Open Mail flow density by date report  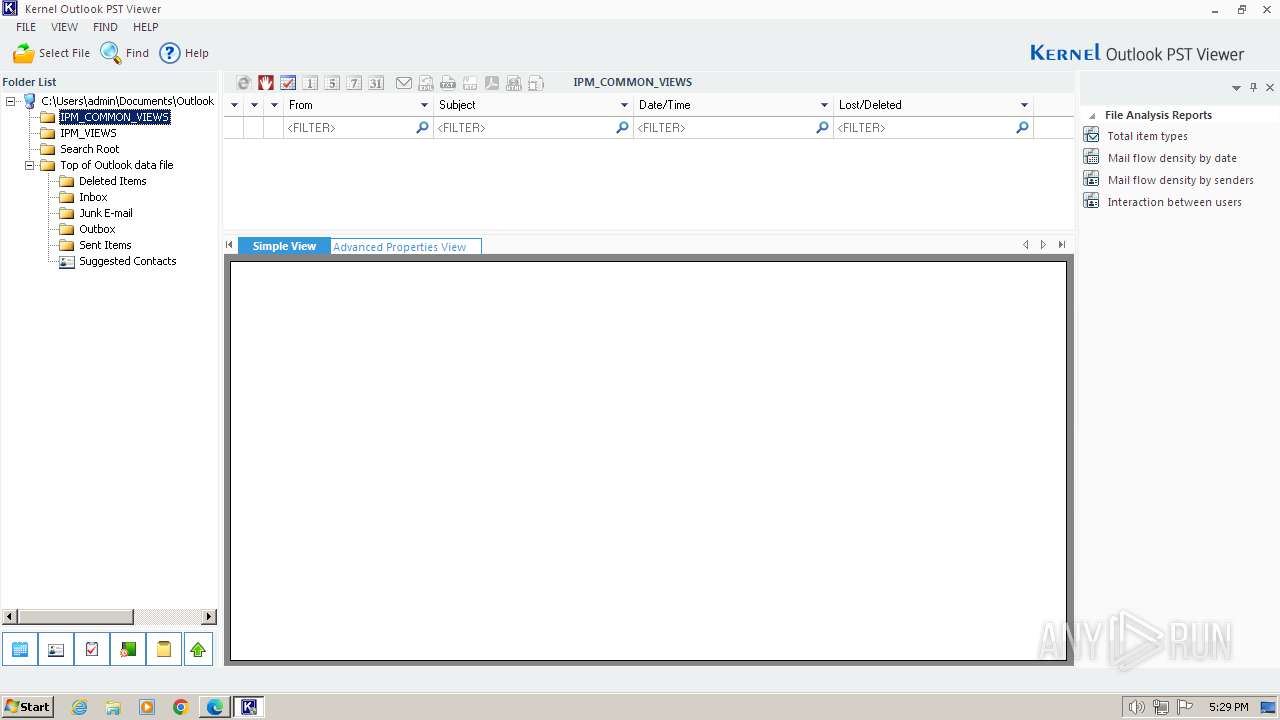(x=1172, y=158)
